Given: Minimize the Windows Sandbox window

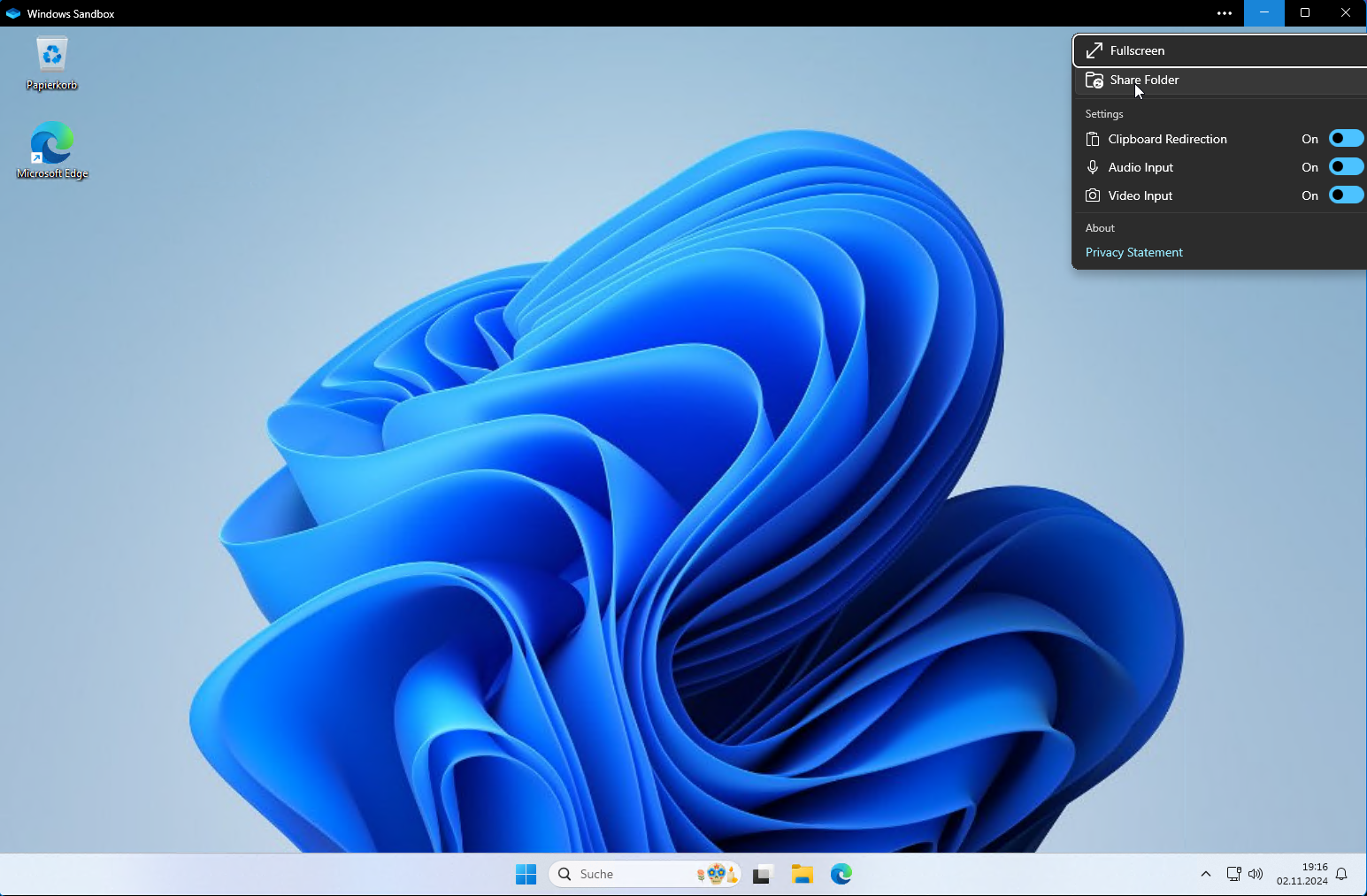Looking at the screenshot, I should (x=1264, y=13).
